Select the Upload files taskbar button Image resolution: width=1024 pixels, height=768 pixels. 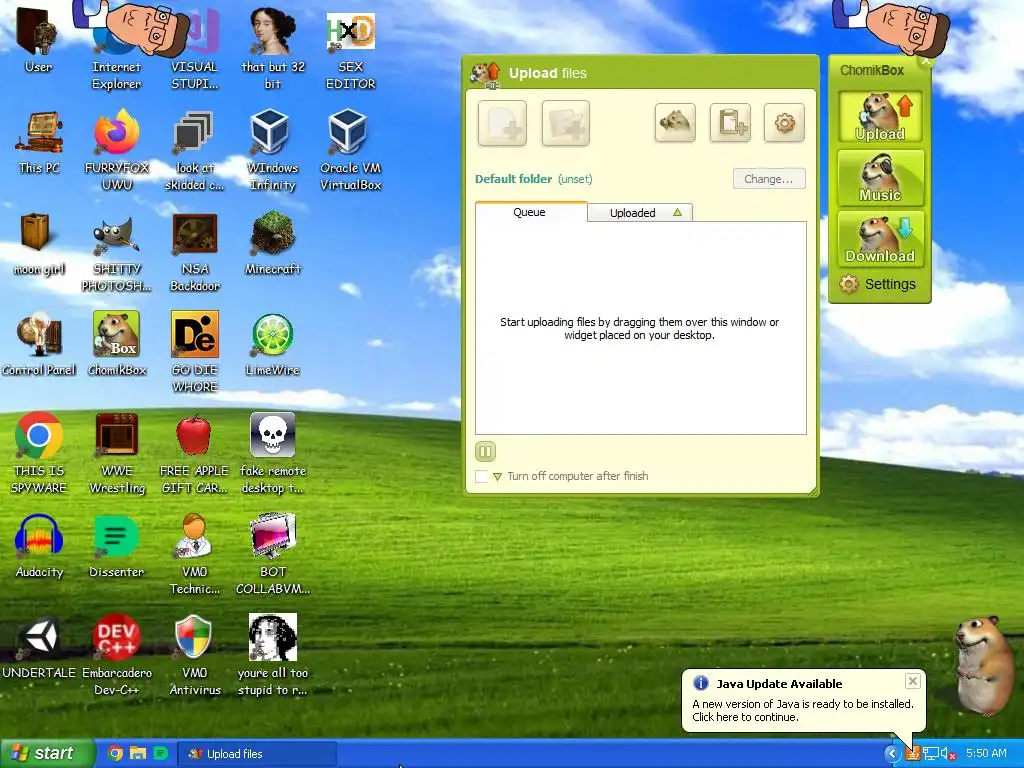(257, 754)
